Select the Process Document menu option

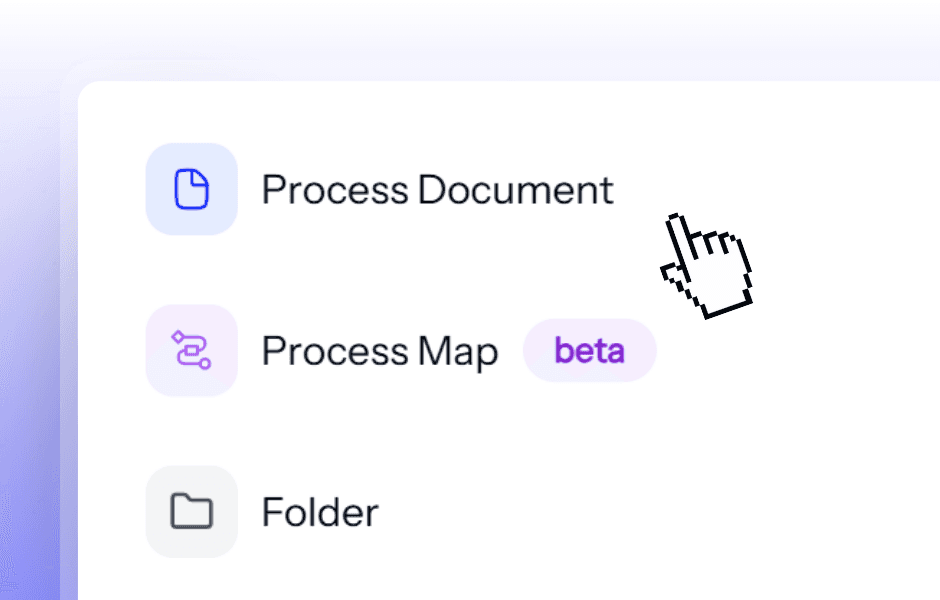[x=380, y=189]
